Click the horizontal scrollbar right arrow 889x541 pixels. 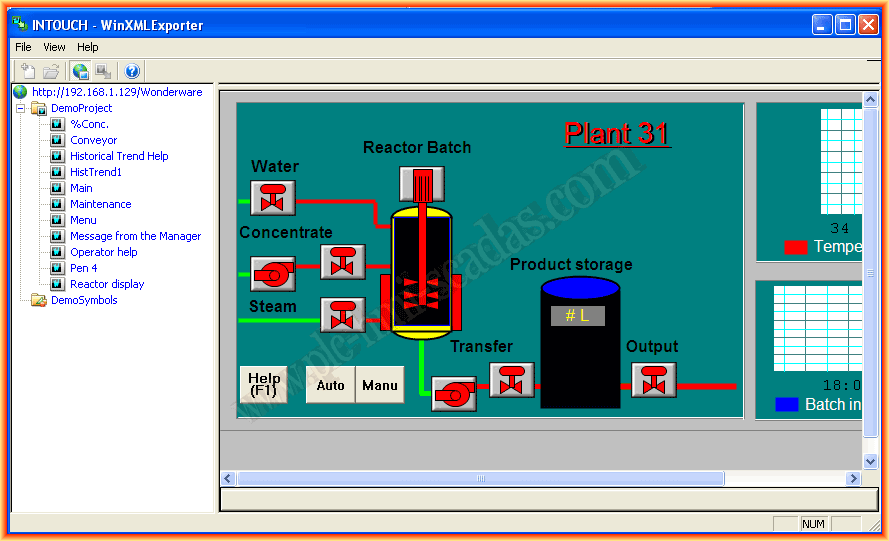tap(853, 479)
